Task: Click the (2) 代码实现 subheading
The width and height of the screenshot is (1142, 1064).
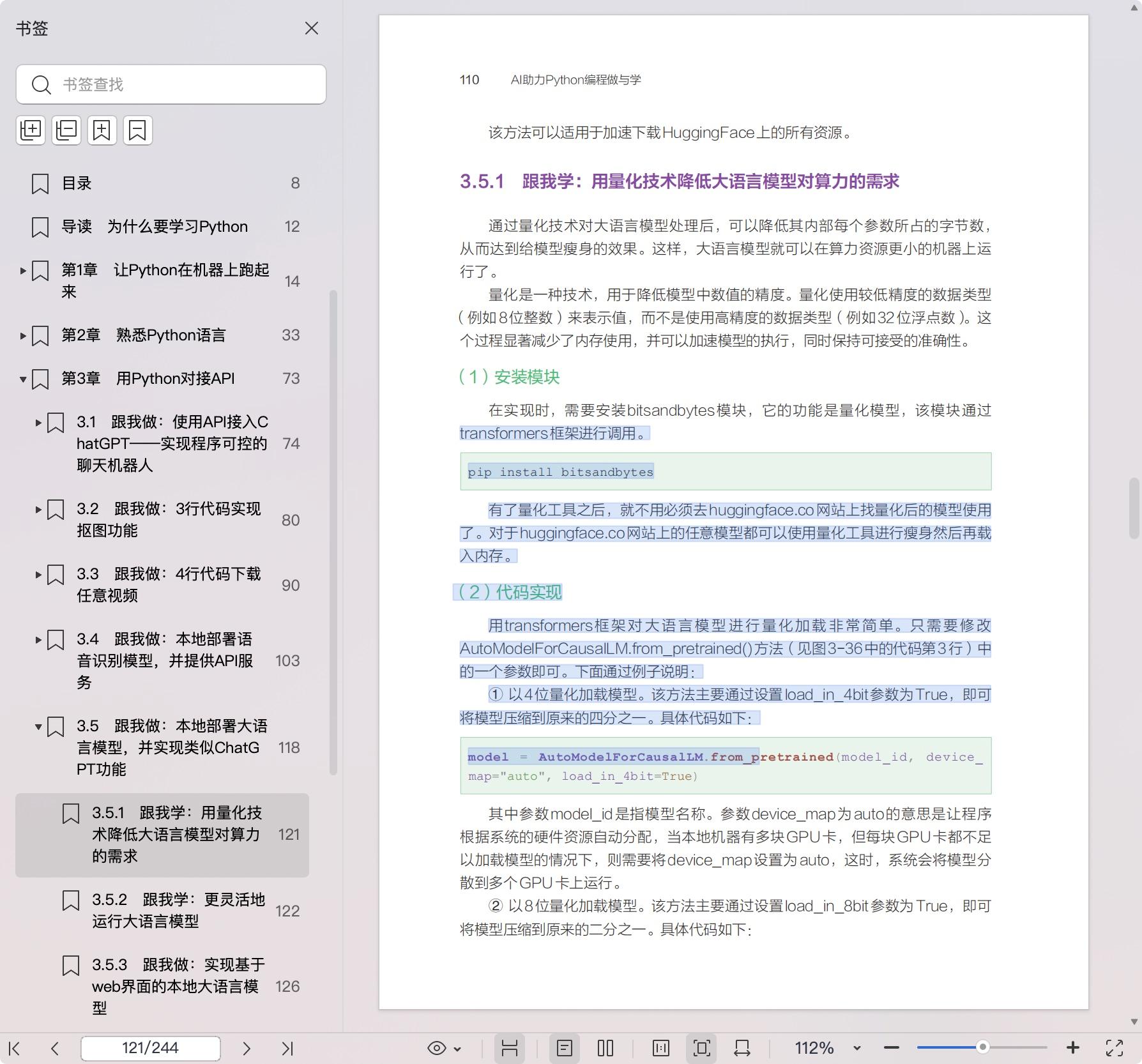Action: point(510,592)
